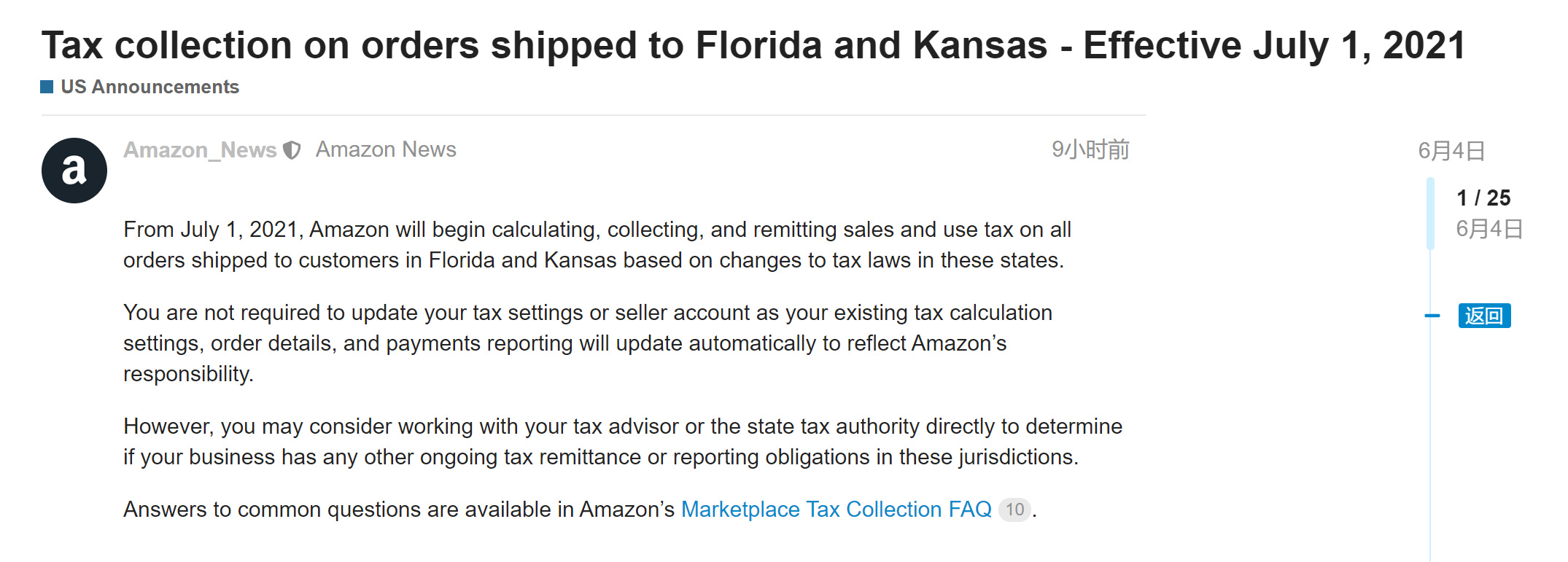Click the 6月4日 date under 1 / 25
The height and width of the screenshot is (562, 1568).
pyautogui.click(x=1489, y=229)
